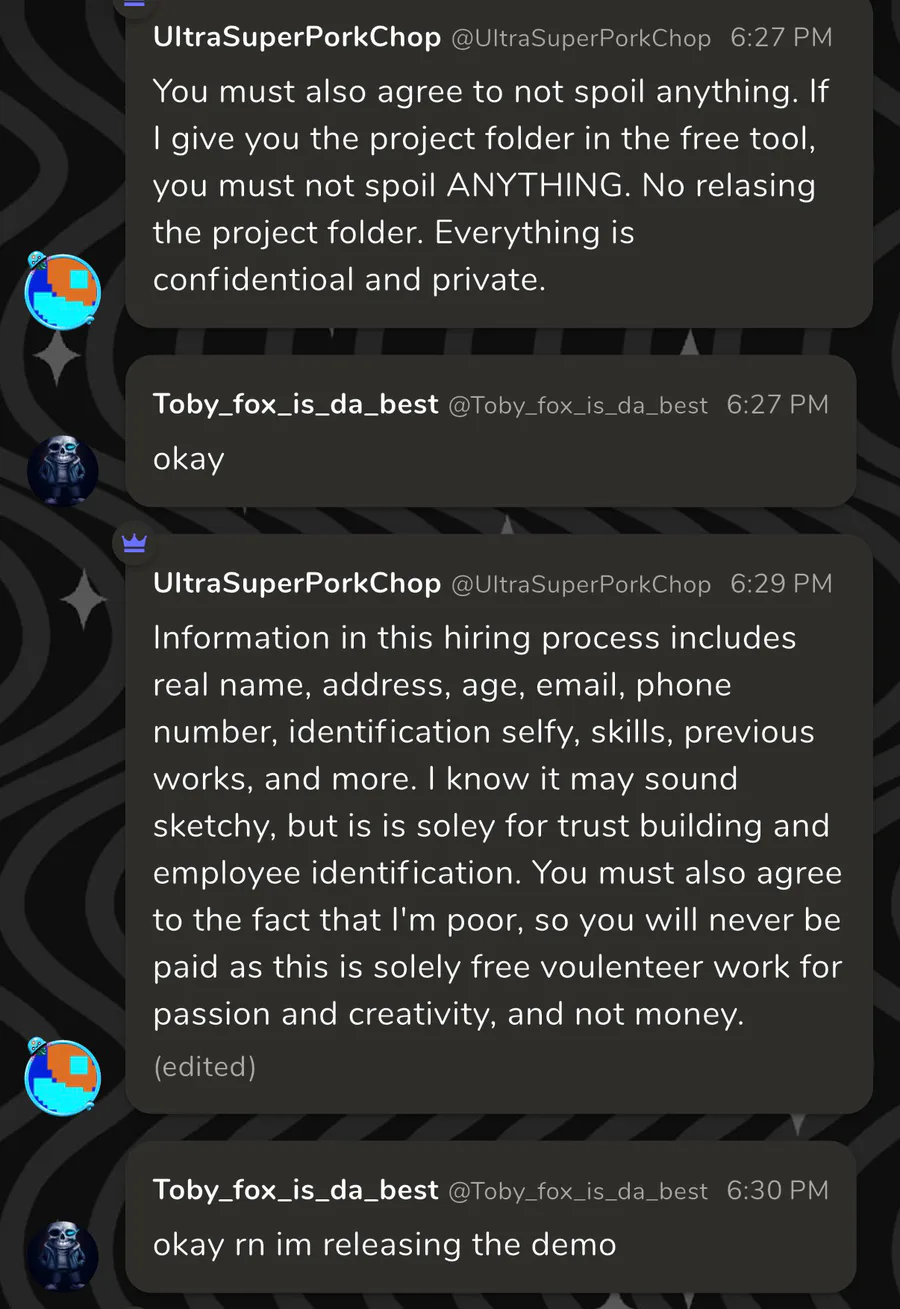Click the crown badge above the 6:29 PM message
The width and height of the screenshot is (900, 1309).
click(134, 543)
